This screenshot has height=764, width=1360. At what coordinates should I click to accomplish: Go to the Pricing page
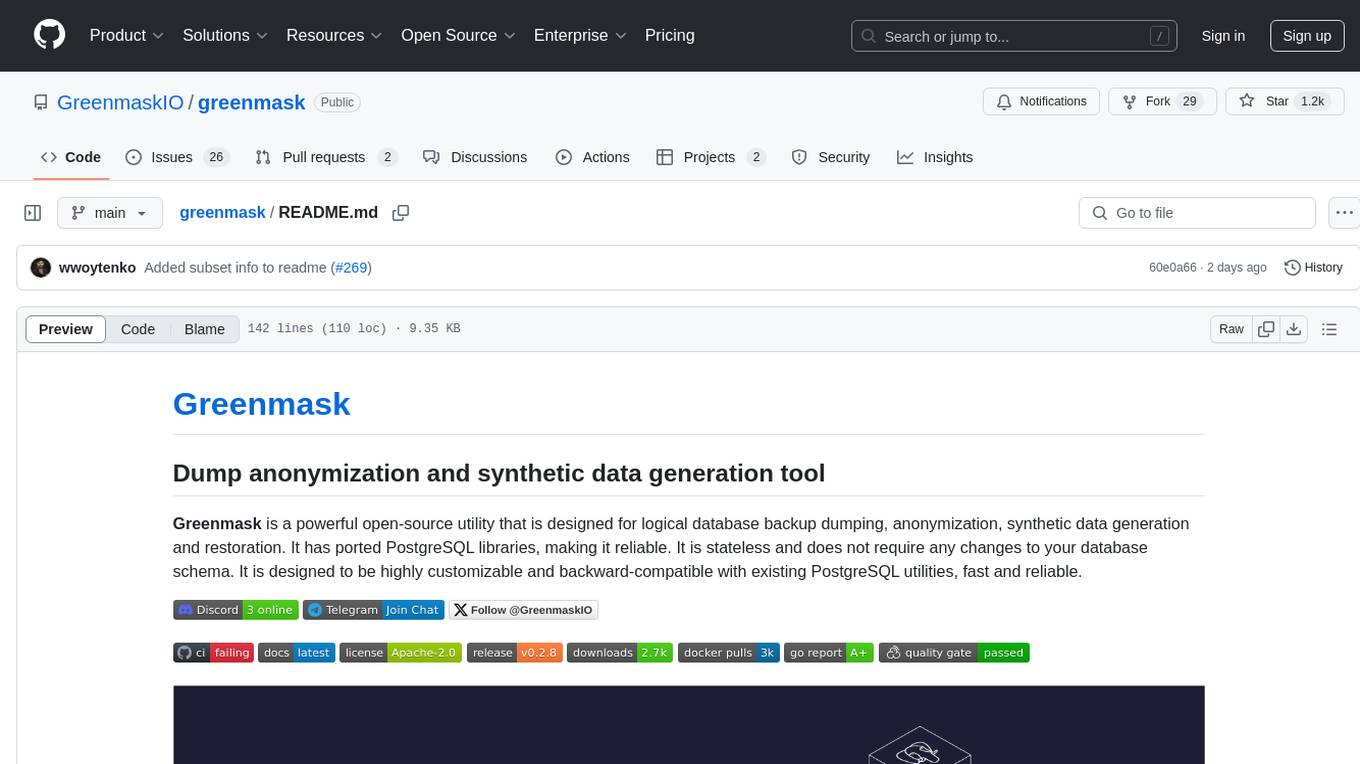tap(670, 35)
